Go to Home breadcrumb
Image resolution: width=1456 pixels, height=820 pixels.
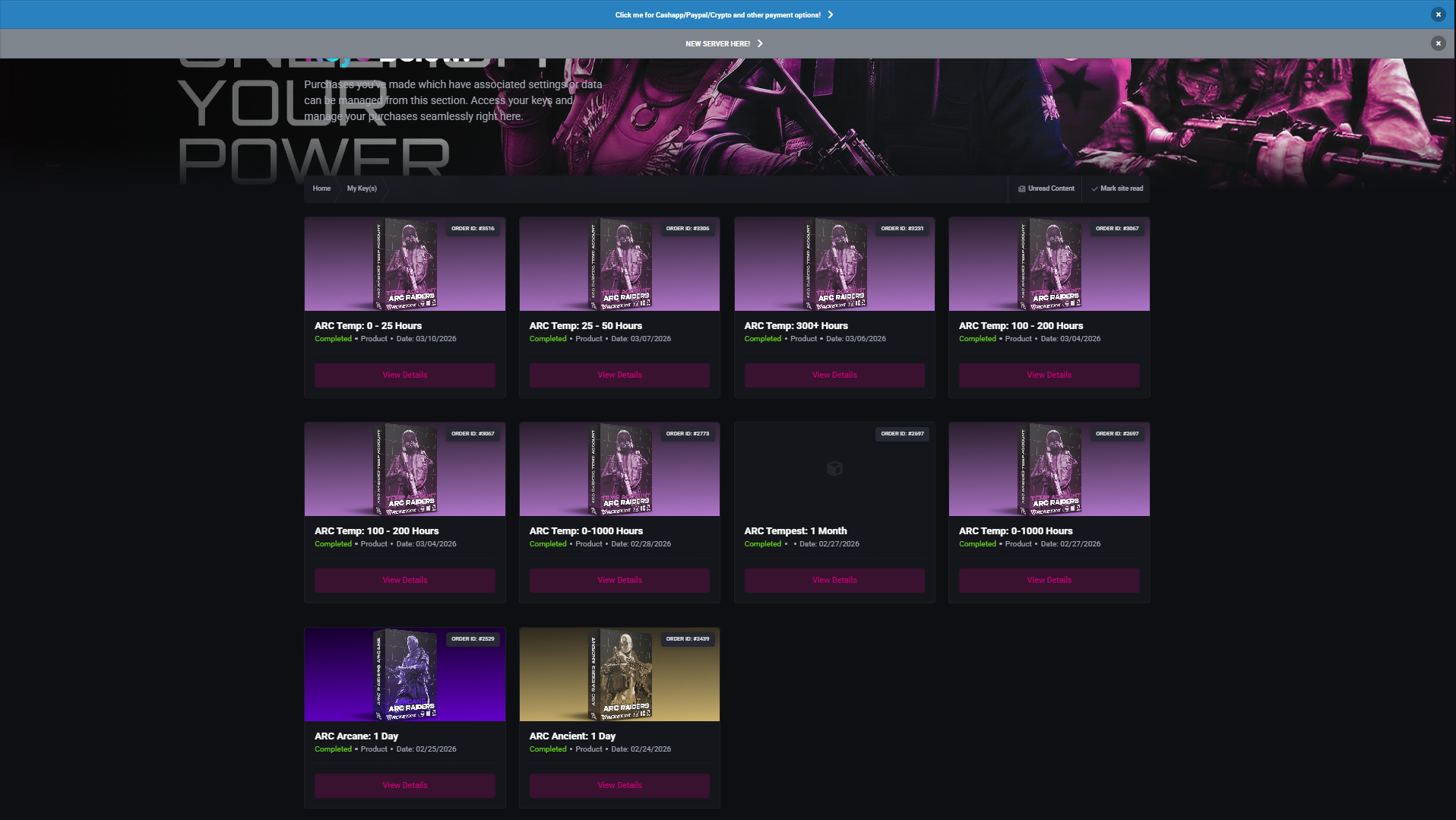point(321,188)
